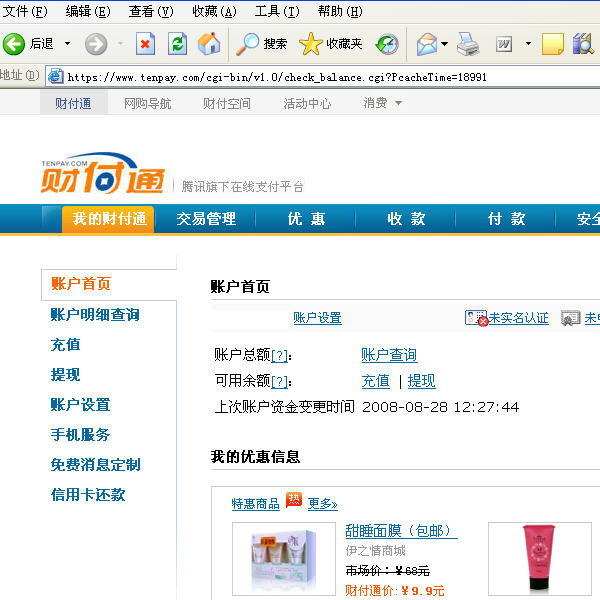Open 信用卡还款 in the sidebar

[x=88, y=494]
